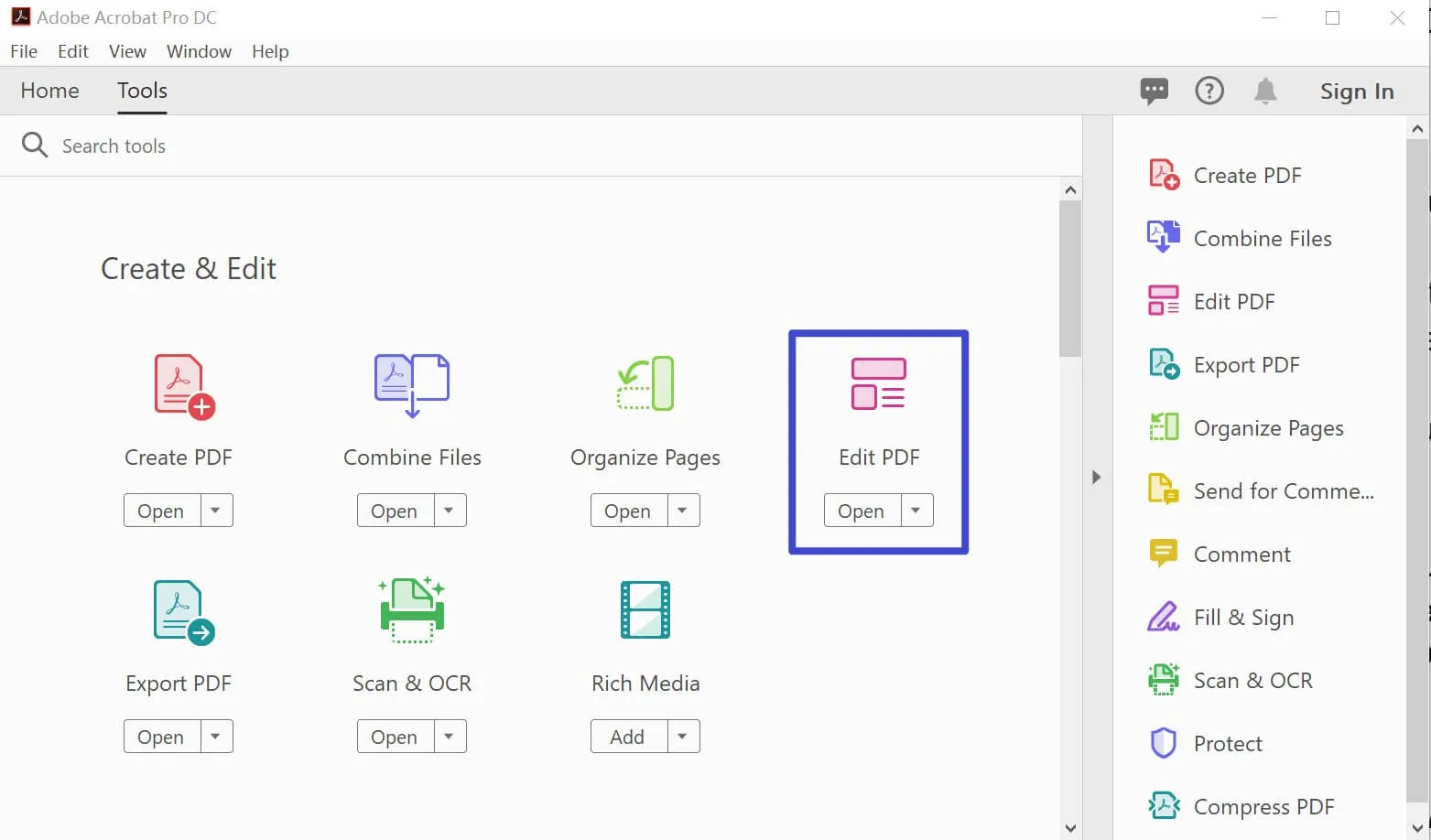The image size is (1431, 840).
Task: Switch to the Tools tab
Action: 142,91
